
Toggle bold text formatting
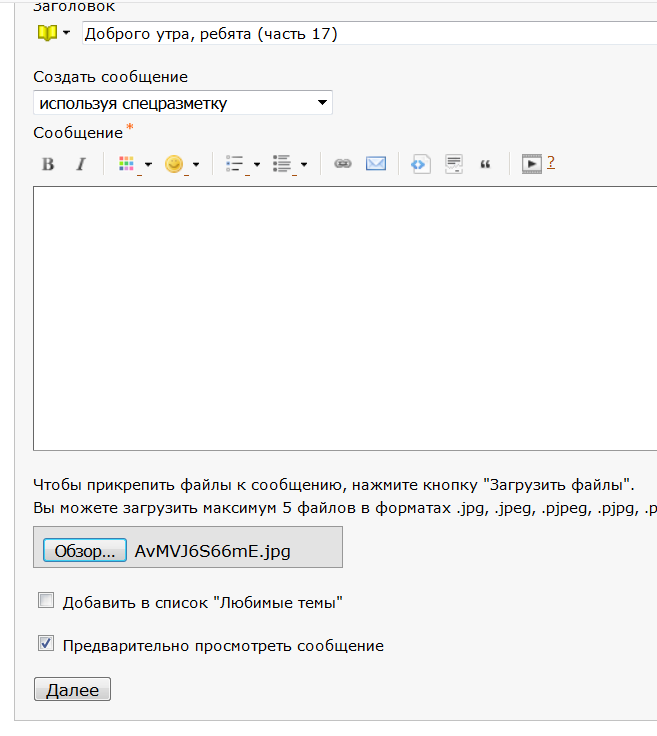point(47,164)
